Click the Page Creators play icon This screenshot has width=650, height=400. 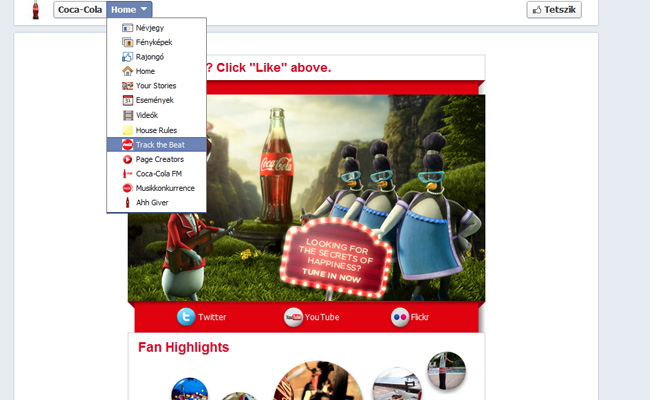coord(127,159)
